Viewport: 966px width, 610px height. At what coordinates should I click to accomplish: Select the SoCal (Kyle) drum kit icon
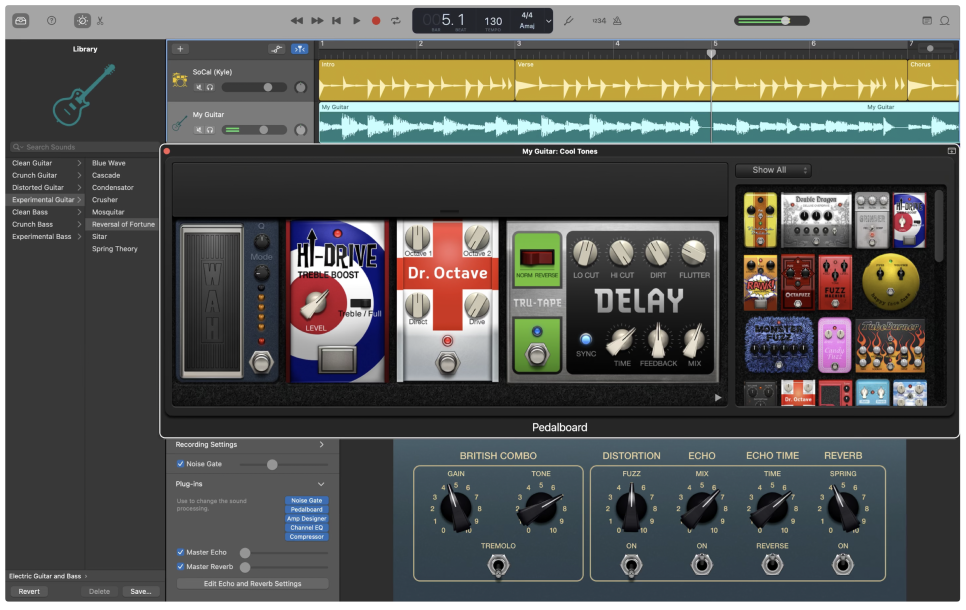coord(179,80)
